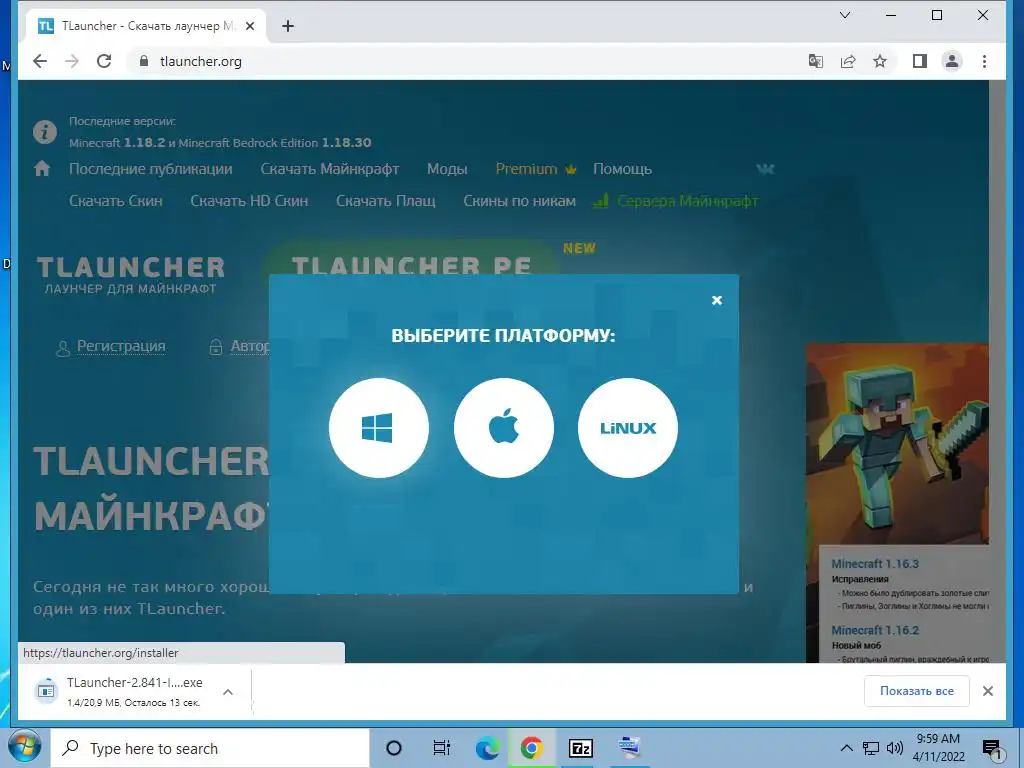This screenshot has height=768, width=1024.
Task: View site info padlock icon
Action: pos(144,61)
